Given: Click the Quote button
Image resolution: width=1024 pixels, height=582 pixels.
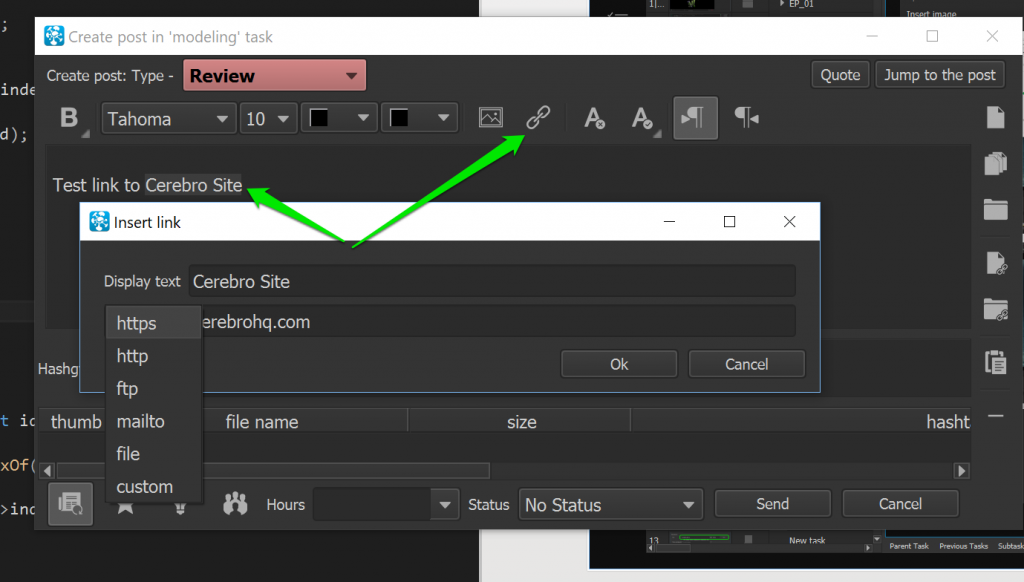Looking at the screenshot, I should [x=840, y=75].
